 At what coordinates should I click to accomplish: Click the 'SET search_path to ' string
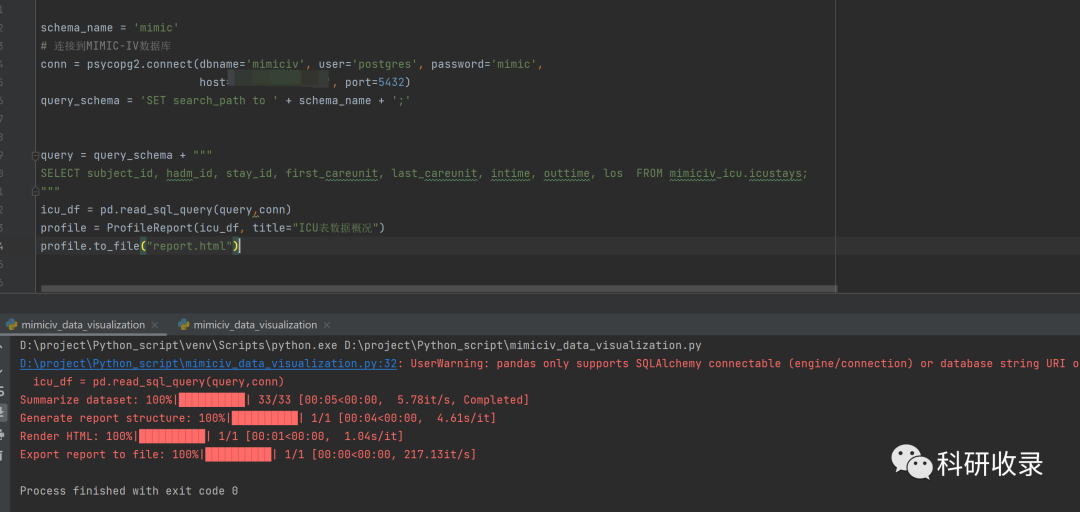[209, 101]
